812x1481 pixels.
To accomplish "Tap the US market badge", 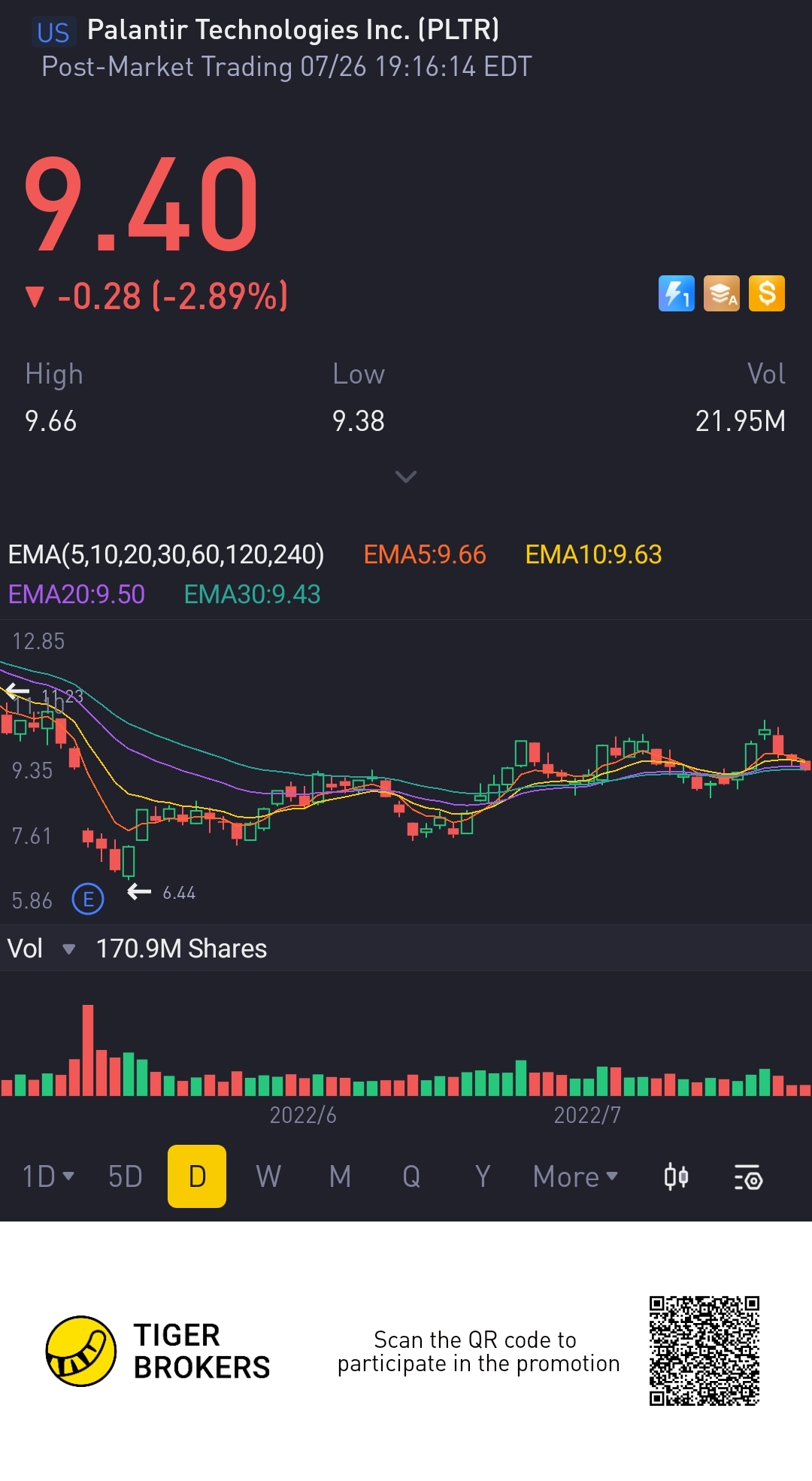I will [53, 32].
